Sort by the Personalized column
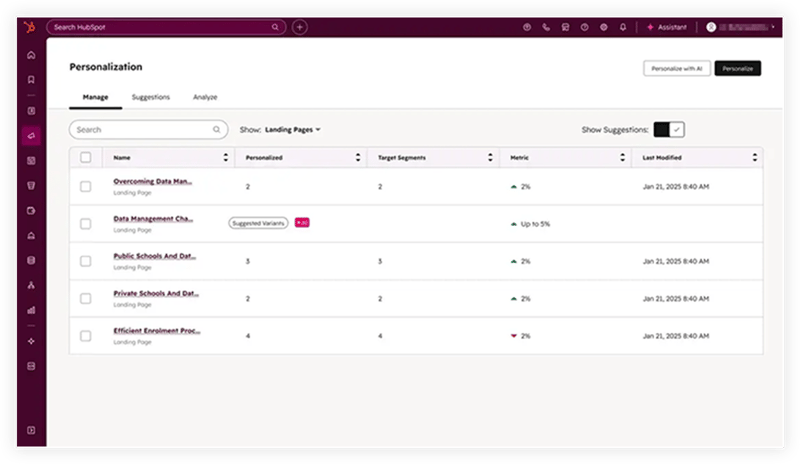 358,157
